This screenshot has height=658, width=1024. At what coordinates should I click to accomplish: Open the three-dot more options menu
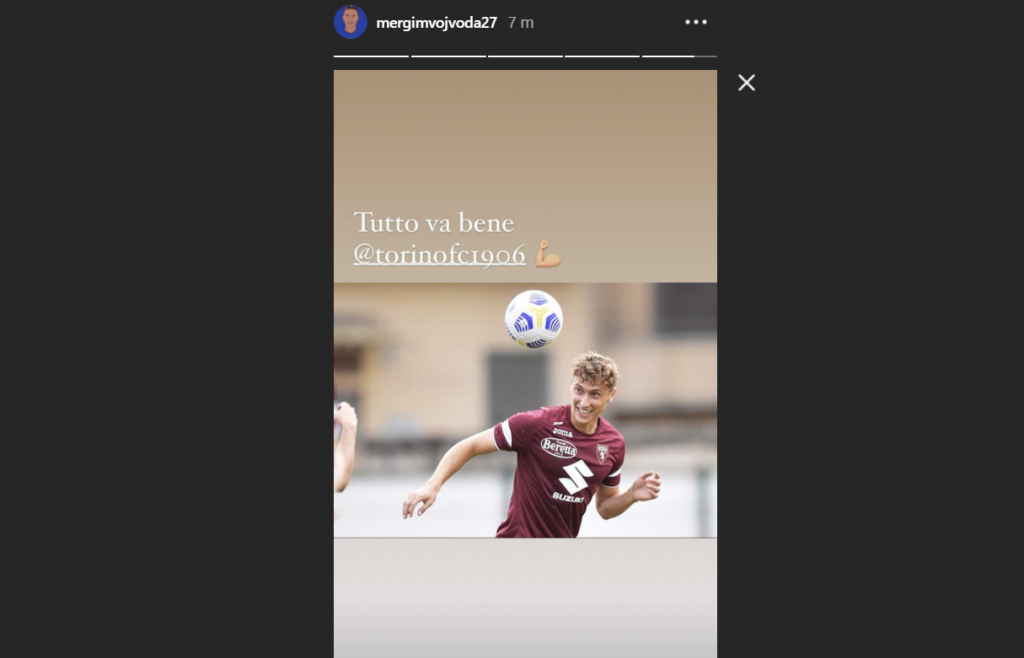(696, 22)
